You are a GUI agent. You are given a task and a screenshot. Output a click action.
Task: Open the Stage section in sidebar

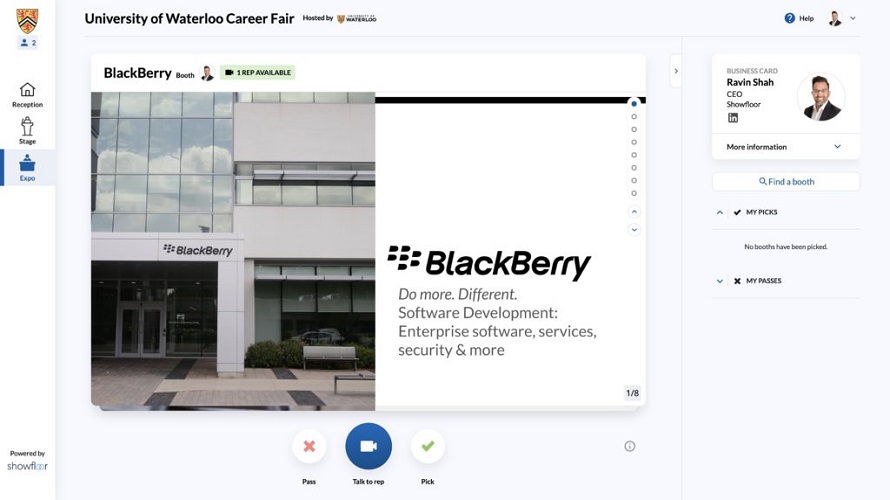[27, 131]
